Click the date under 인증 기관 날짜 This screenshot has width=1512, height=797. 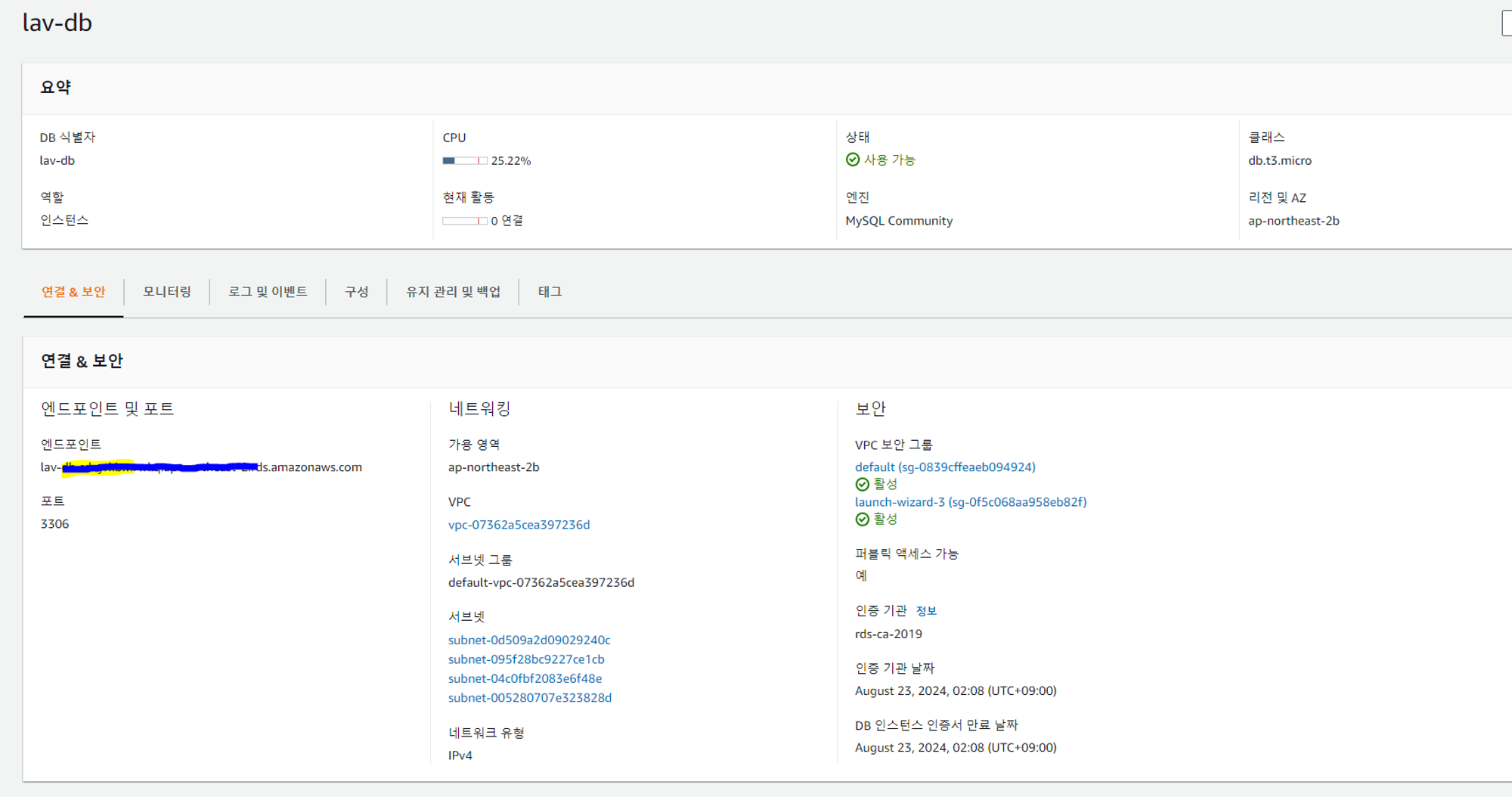(956, 691)
